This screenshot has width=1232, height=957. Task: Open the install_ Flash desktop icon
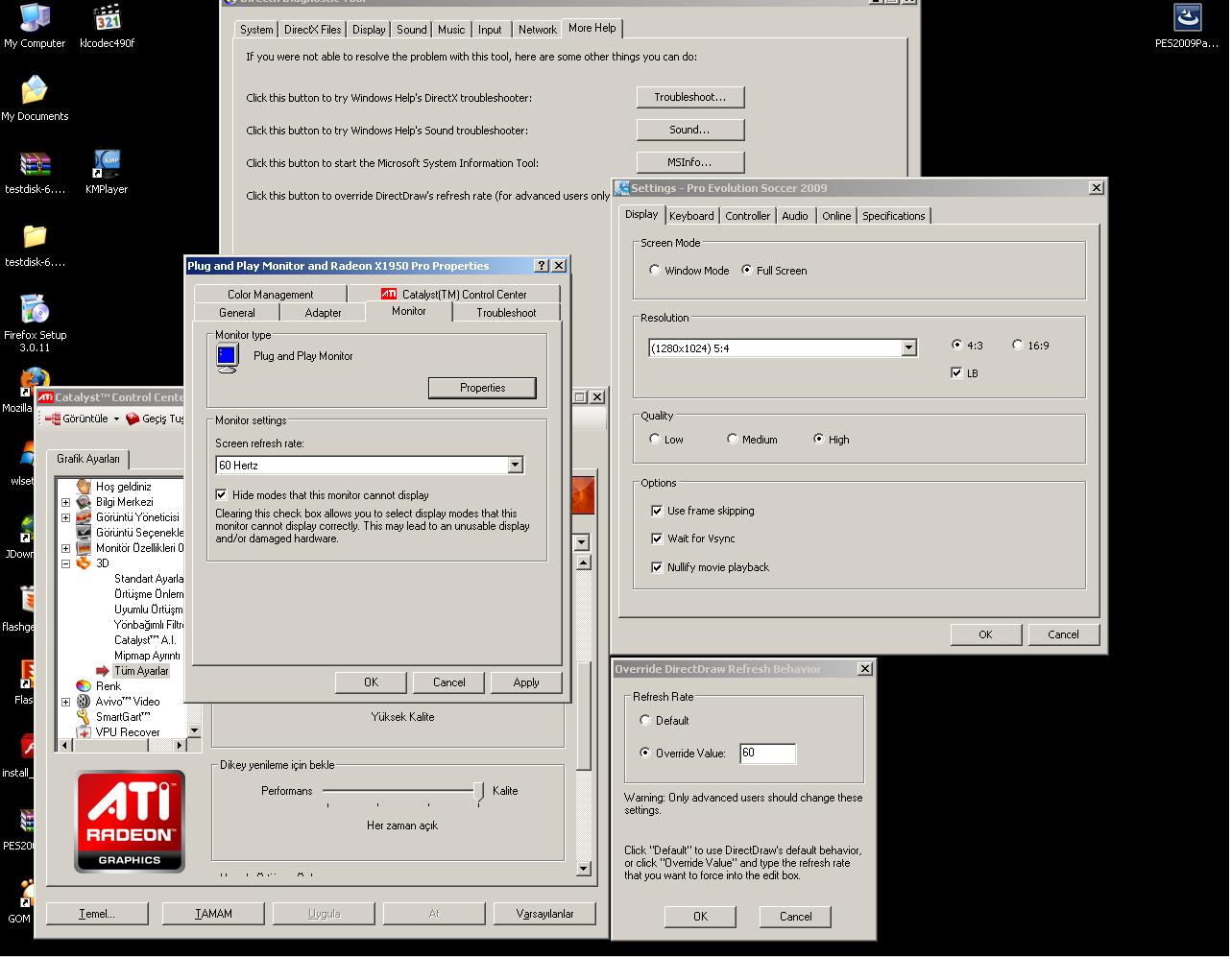[x=27, y=748]
